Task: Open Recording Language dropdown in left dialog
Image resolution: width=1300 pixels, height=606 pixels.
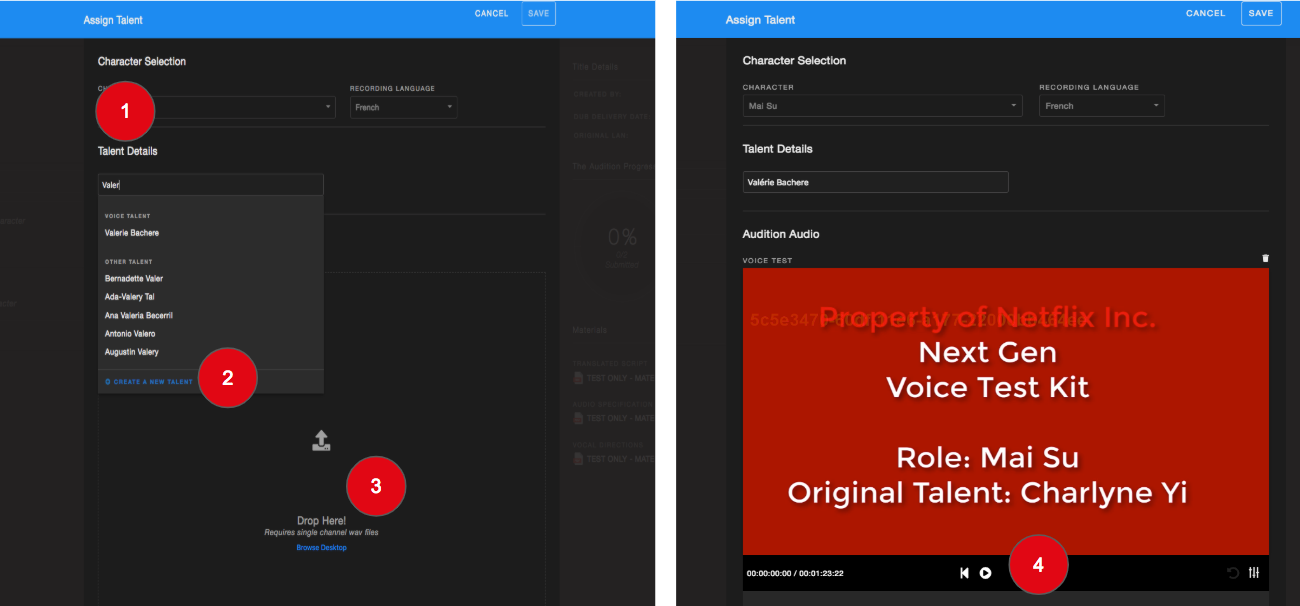Action: 403,107
